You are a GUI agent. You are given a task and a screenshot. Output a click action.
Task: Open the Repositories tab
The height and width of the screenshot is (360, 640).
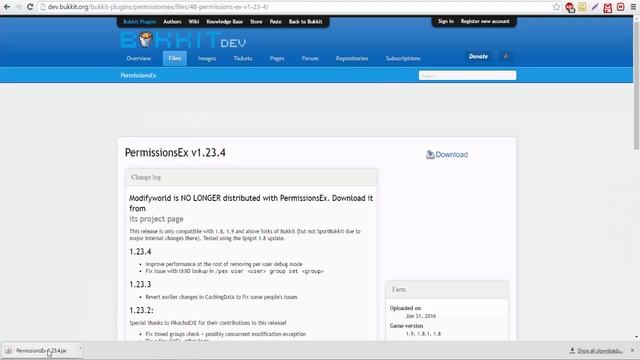point(352,58)
